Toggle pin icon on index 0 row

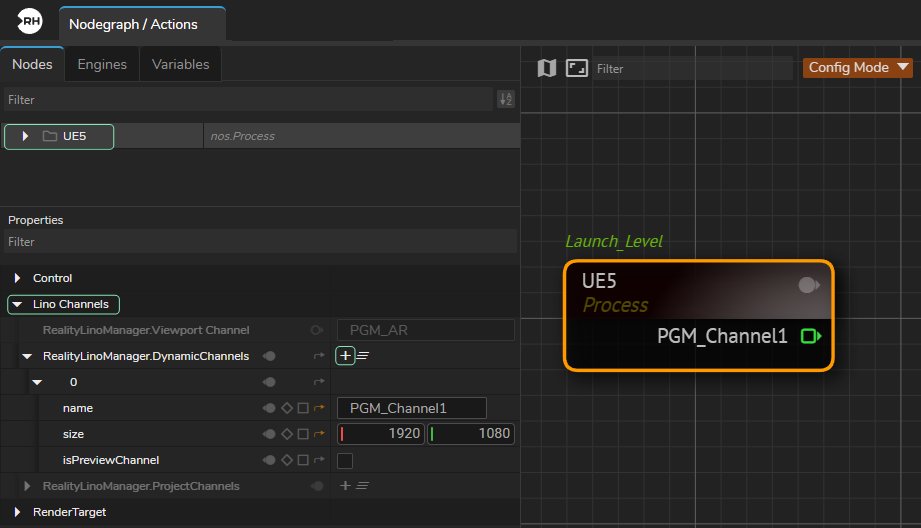(x=269, y=382)
